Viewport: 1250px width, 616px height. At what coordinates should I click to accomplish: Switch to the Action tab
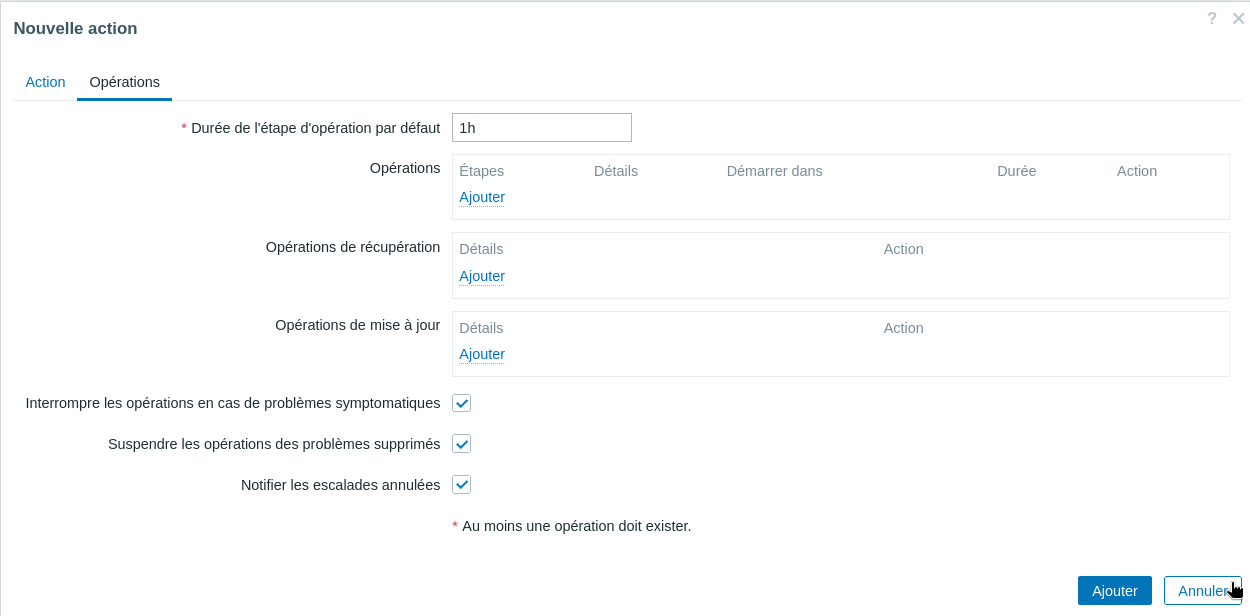45,82
